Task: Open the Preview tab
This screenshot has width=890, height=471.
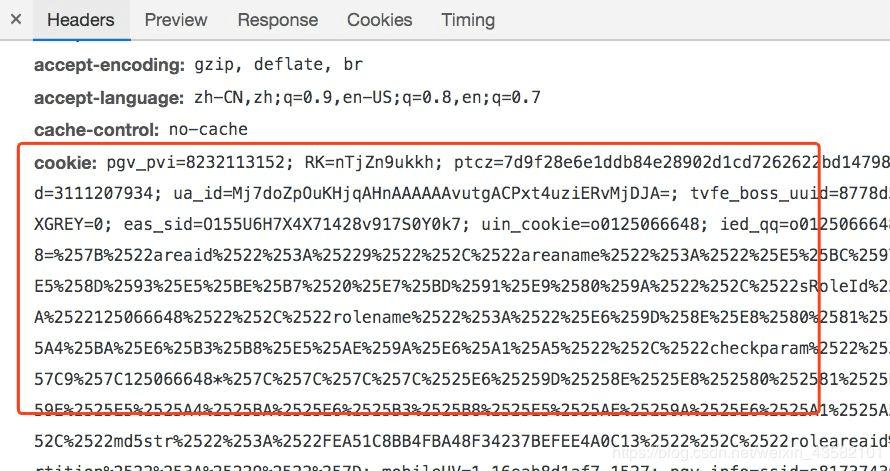Action: (176, 19)
